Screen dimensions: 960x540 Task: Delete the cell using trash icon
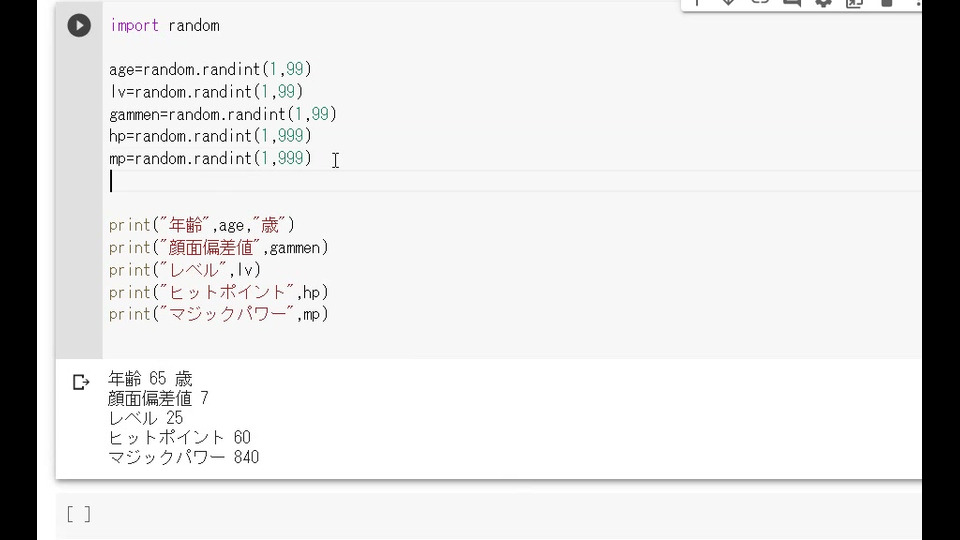click(887, 2)
